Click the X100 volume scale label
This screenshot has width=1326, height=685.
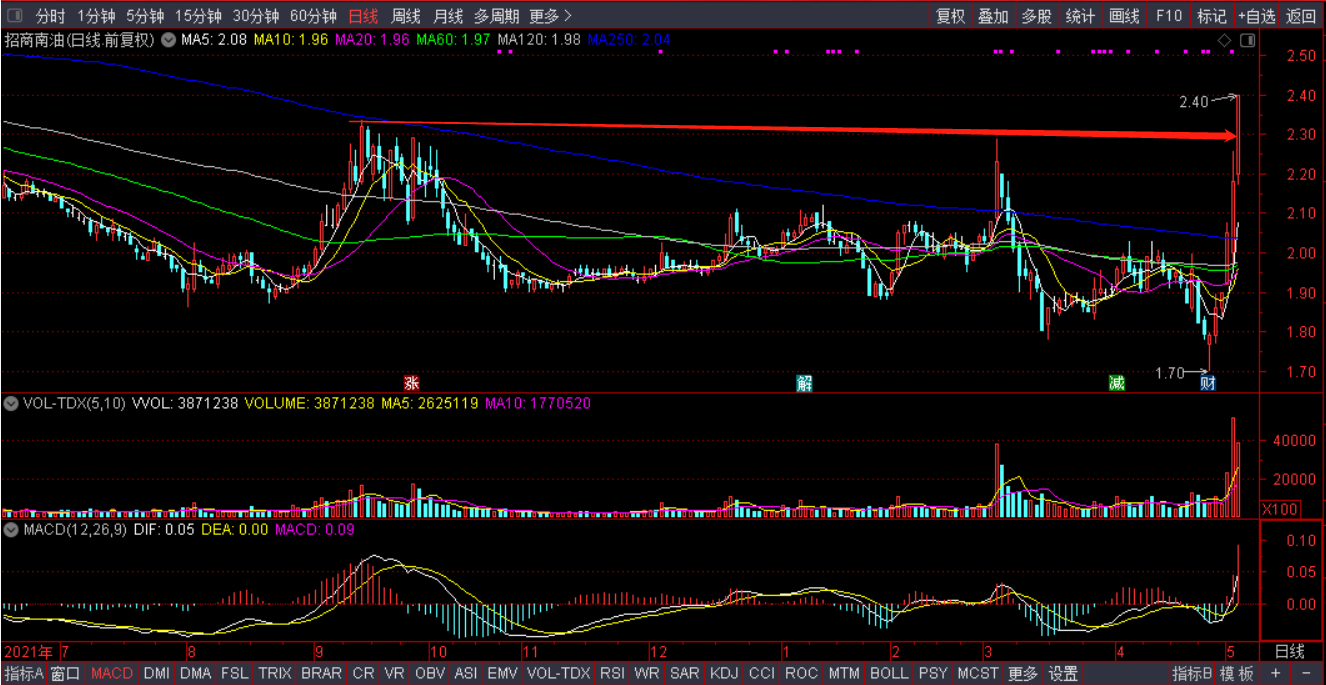pyautogui.click(x=1280, y=509)
